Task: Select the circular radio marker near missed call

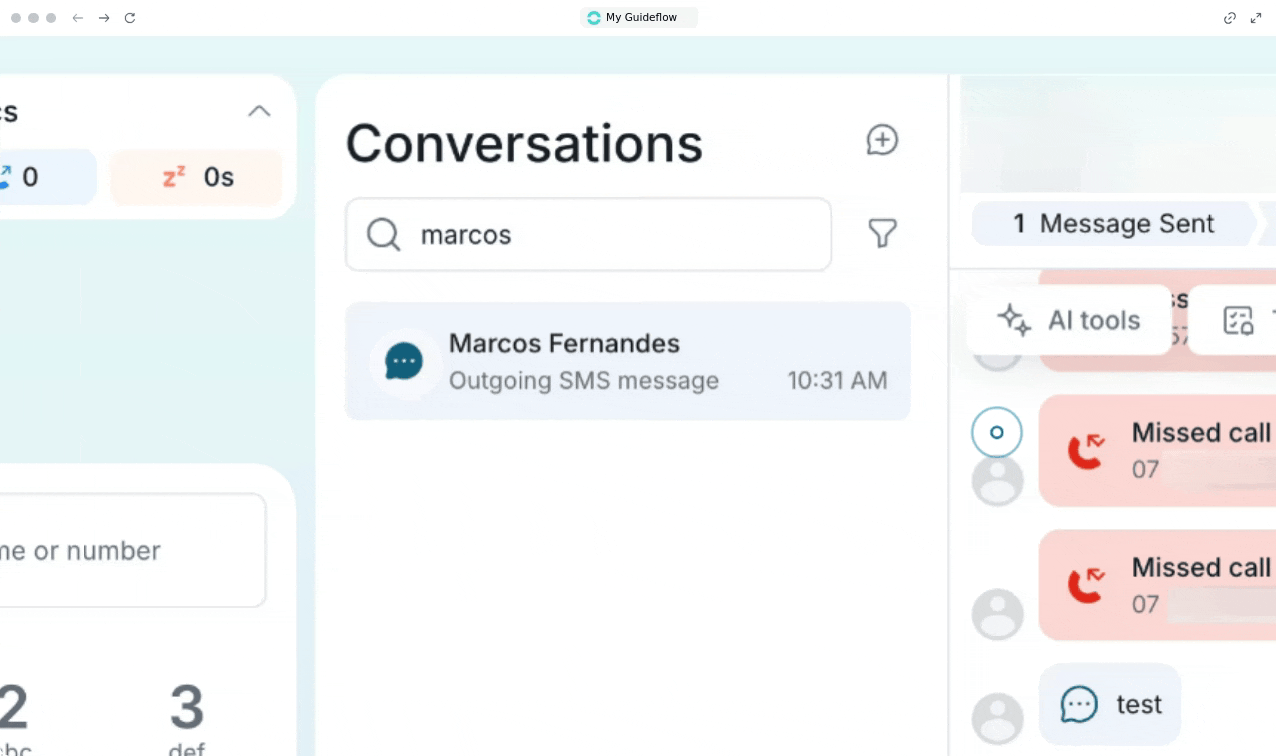Action: pyautogui.click(x=996, y=433)
